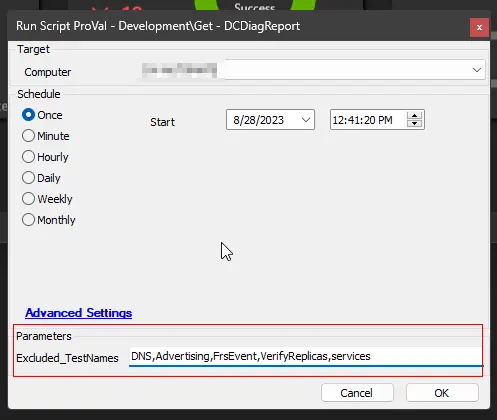Increase start time with up spinner arrow
Image resolution: width=497 pixels, height=420 pixels.
414,116
